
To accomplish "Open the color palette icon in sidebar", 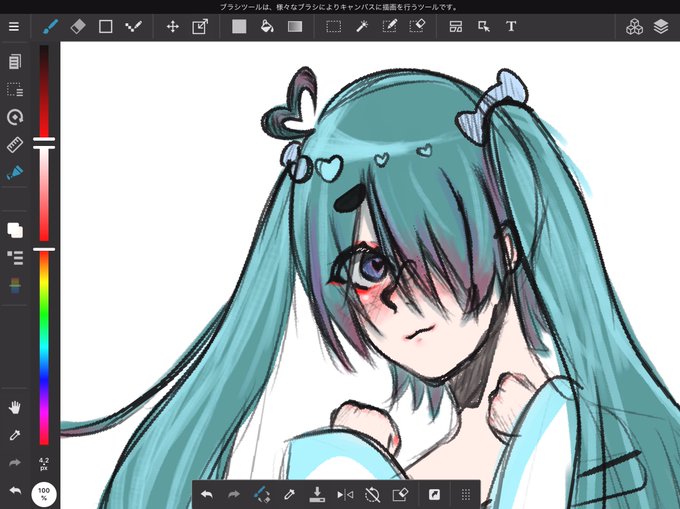I will [15, 286].
